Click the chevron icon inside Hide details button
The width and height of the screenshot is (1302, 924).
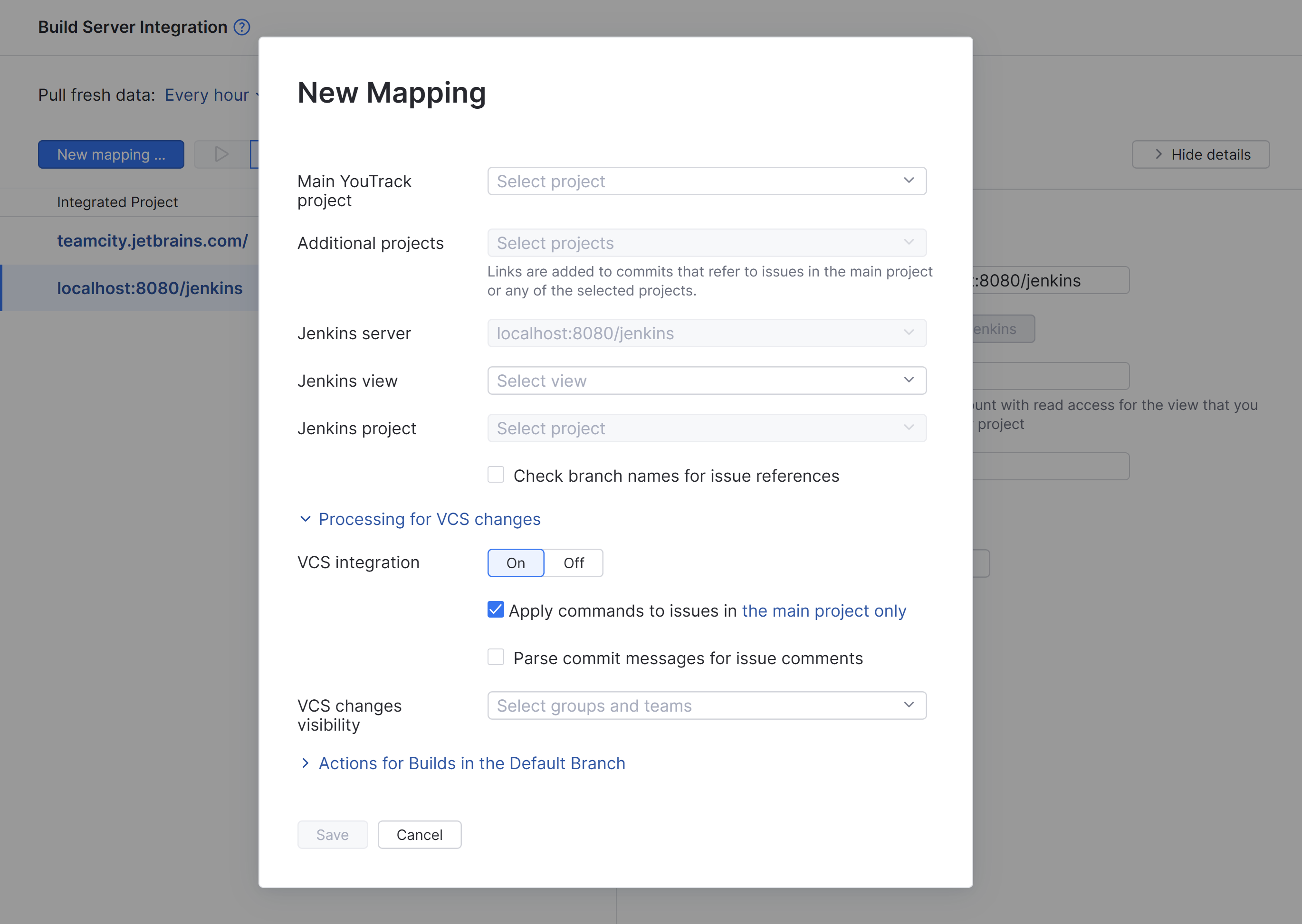[1158, 154]
